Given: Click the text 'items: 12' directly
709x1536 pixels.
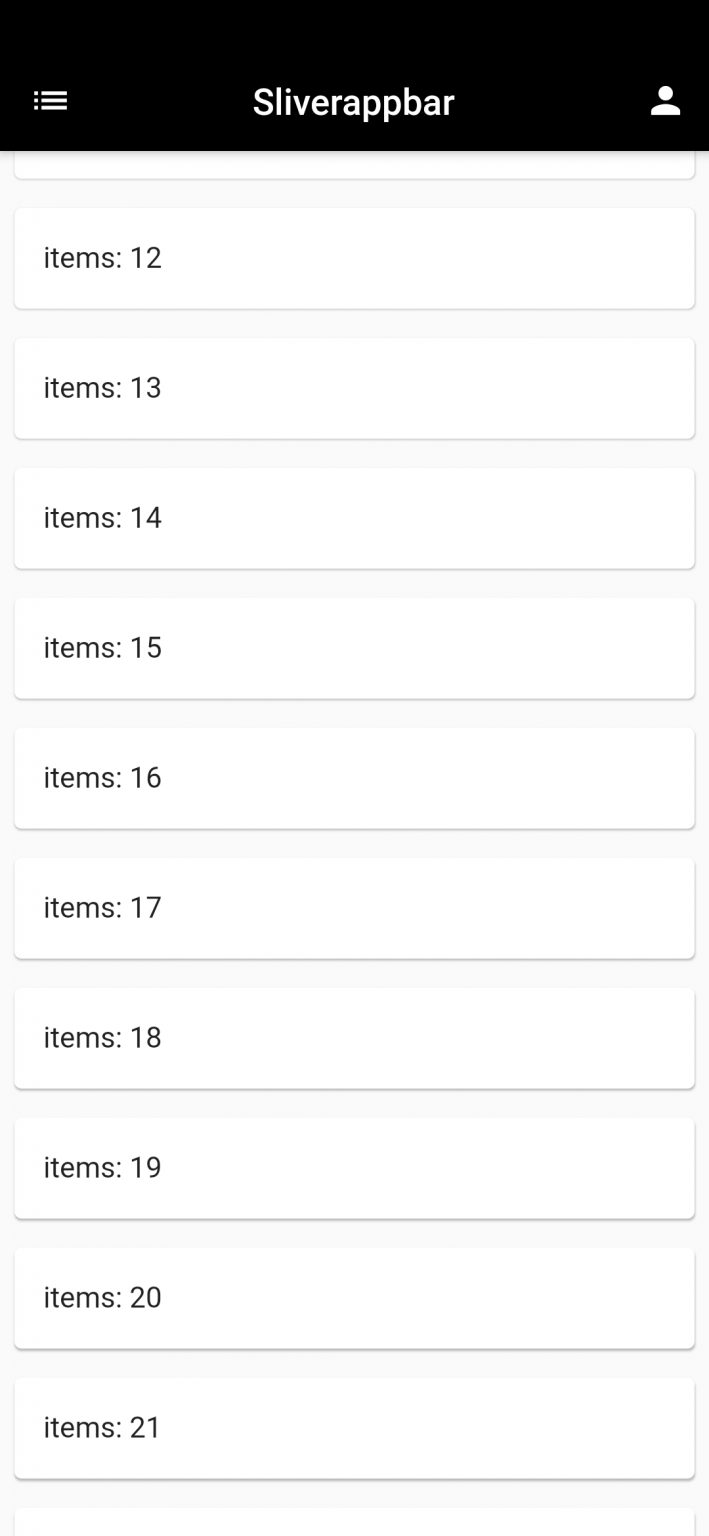Looking at the screenshot, I should [102, 258].
